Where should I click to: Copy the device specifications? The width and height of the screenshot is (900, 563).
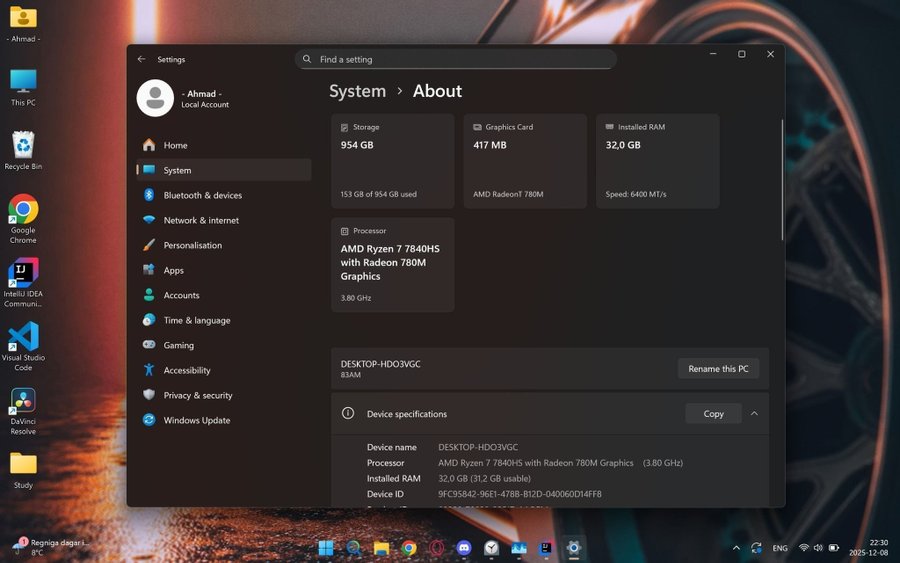[x=713, y=413]
